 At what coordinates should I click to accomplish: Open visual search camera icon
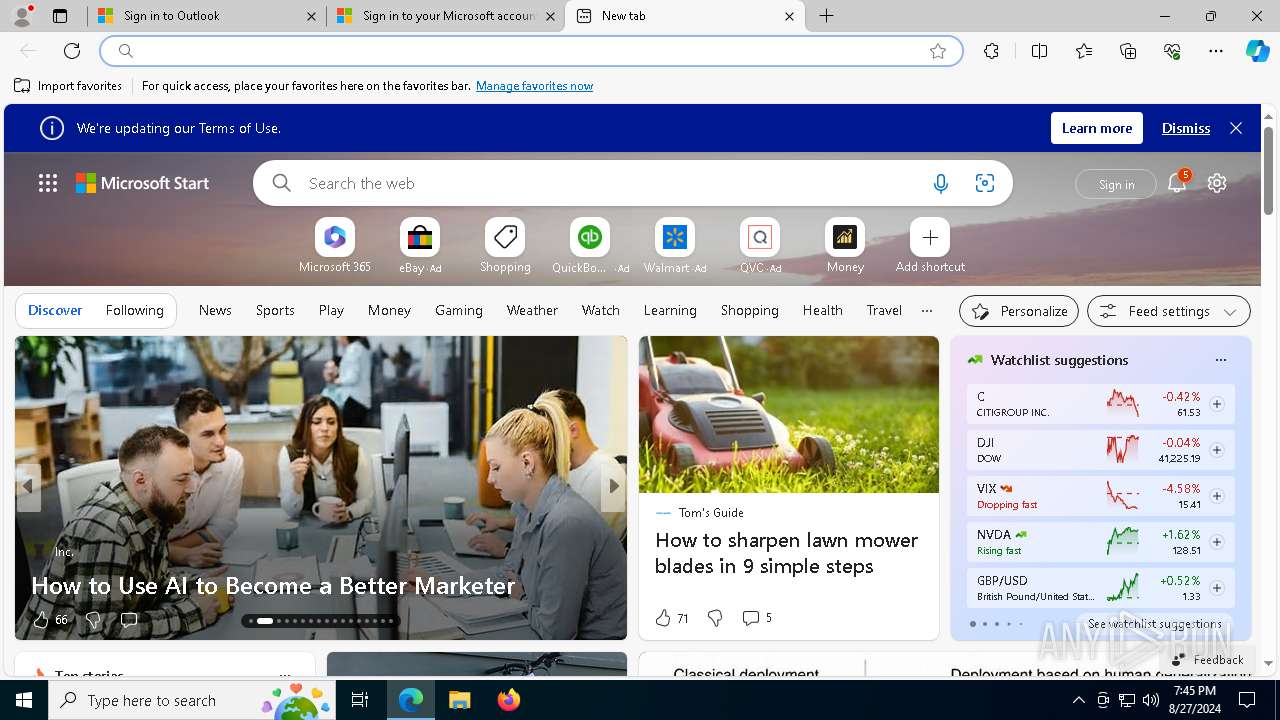[985, 183]
